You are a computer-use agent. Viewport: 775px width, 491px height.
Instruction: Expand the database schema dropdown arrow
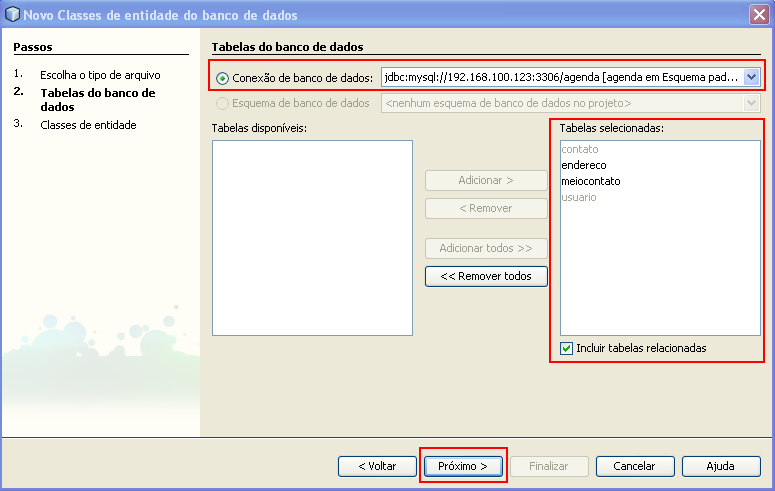[751, 103]
